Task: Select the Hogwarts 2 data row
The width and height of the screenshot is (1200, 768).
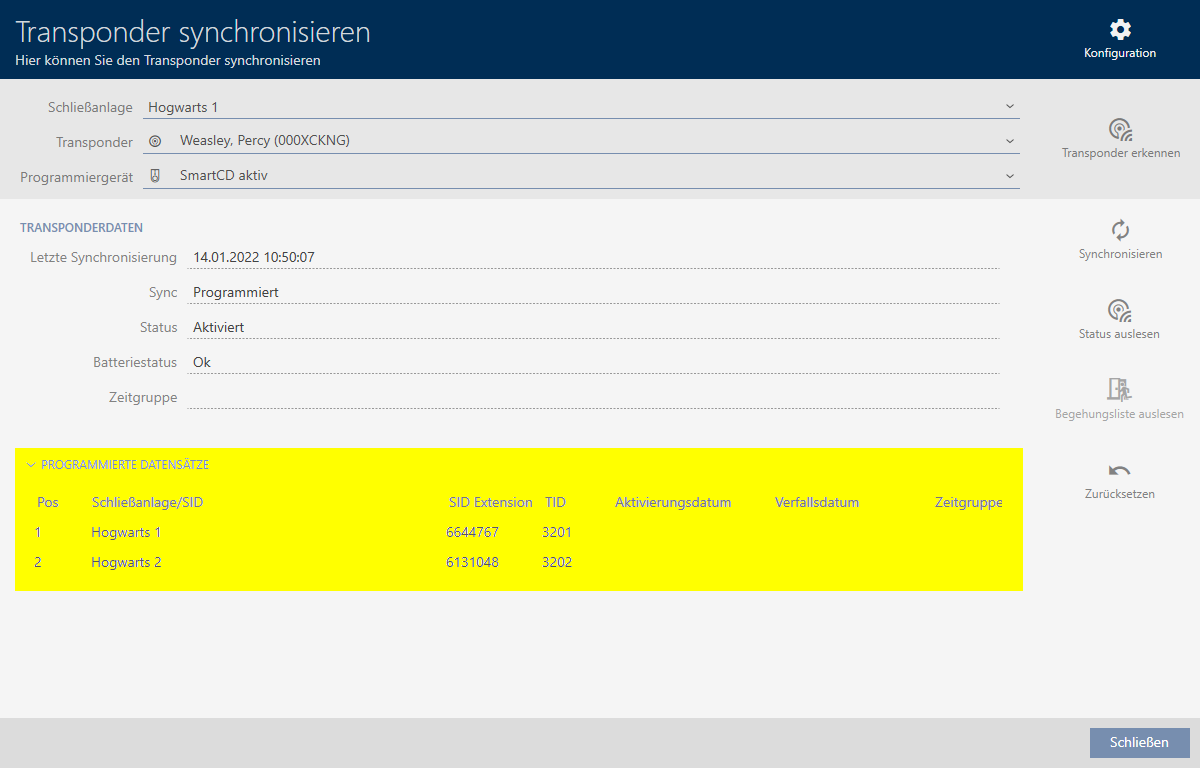Action: coord(126,562)
